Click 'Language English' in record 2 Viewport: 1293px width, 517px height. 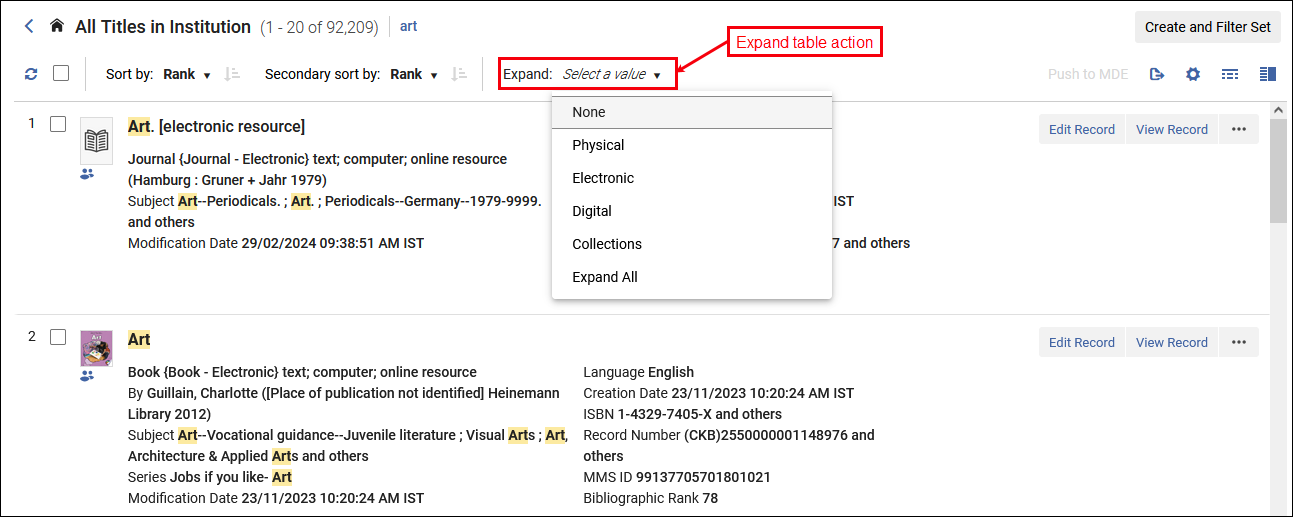point(638,372)
